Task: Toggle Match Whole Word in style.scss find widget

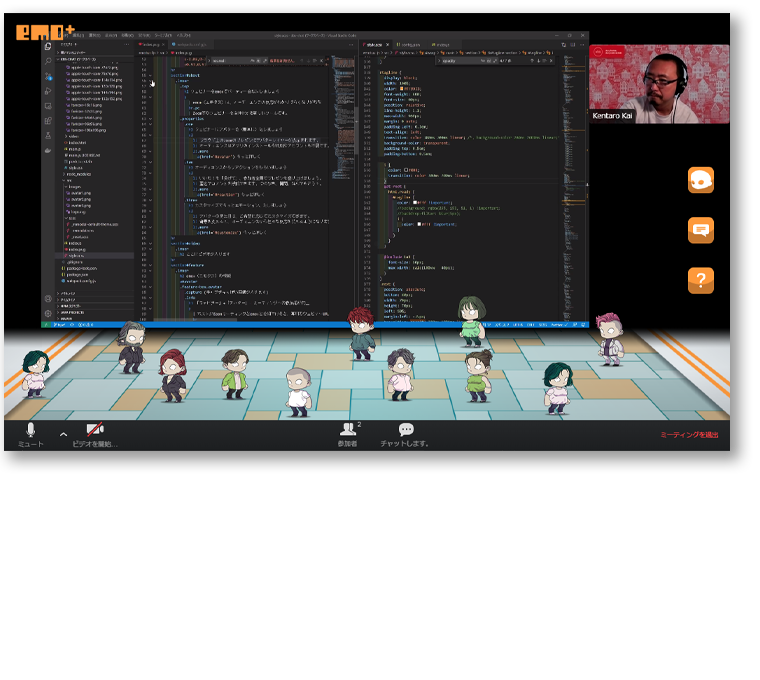Action: pos(489,61)
